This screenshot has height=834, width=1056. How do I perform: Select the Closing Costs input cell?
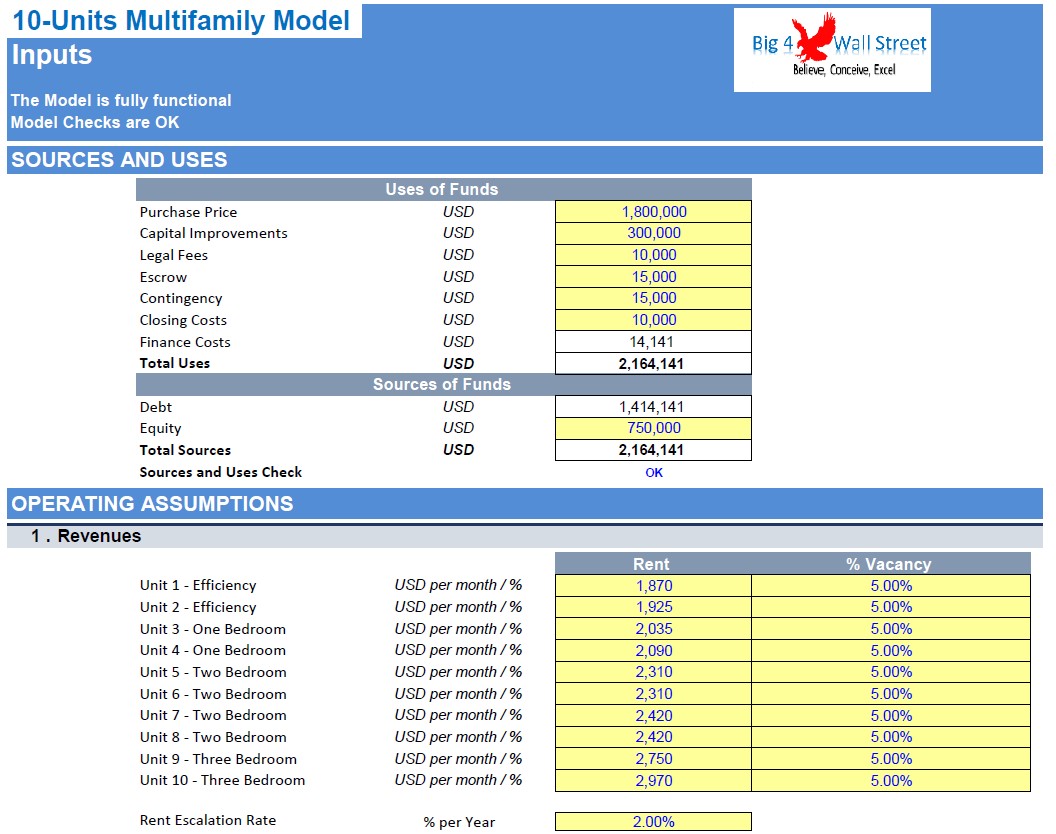(x=653, y=320)
